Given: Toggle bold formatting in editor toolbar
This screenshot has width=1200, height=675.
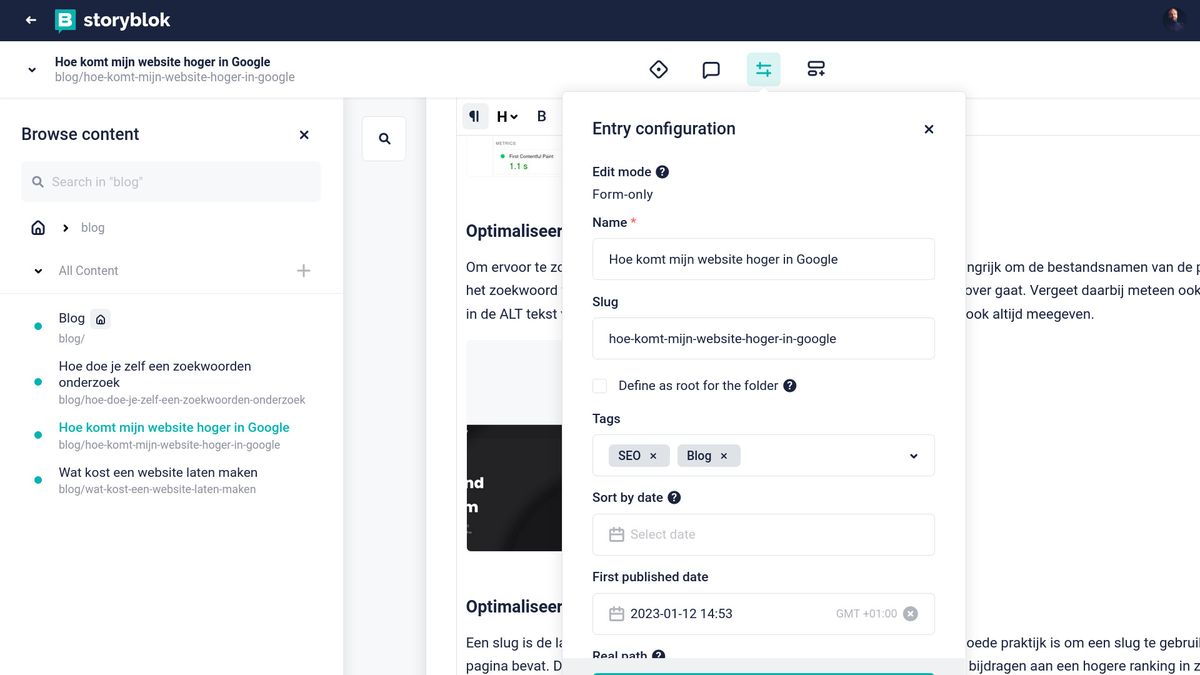Looking at the screenshot, I should [x=541, y=116].
